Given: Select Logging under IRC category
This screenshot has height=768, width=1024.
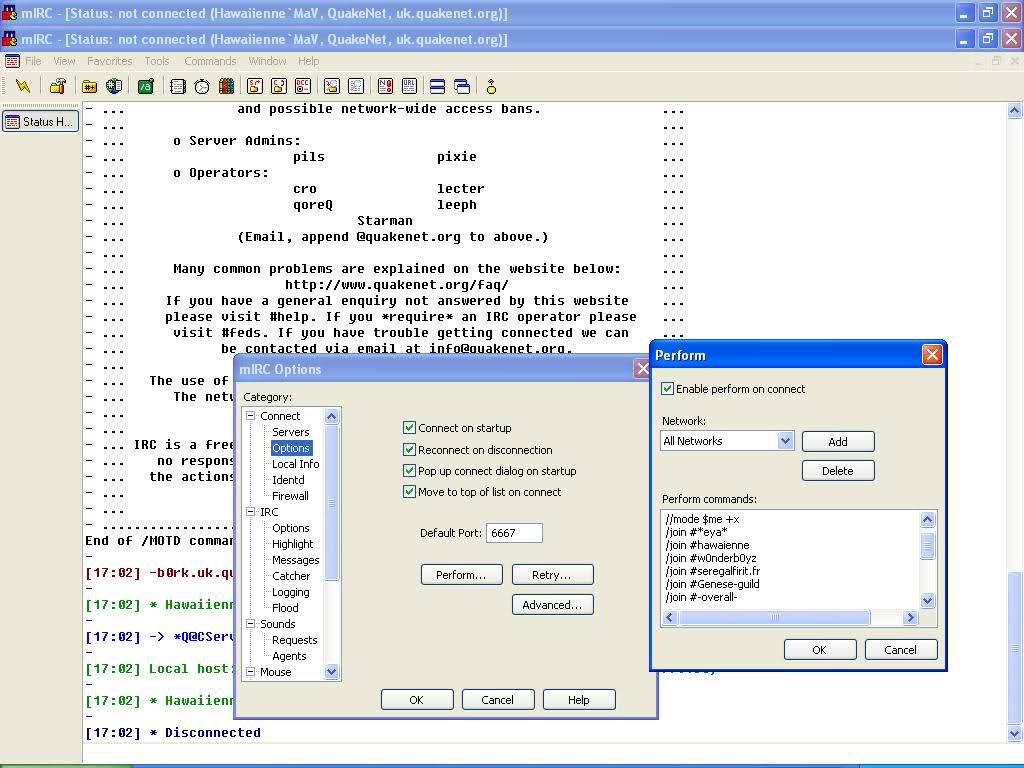Looking at the screenshot, I should pos(291,592).
